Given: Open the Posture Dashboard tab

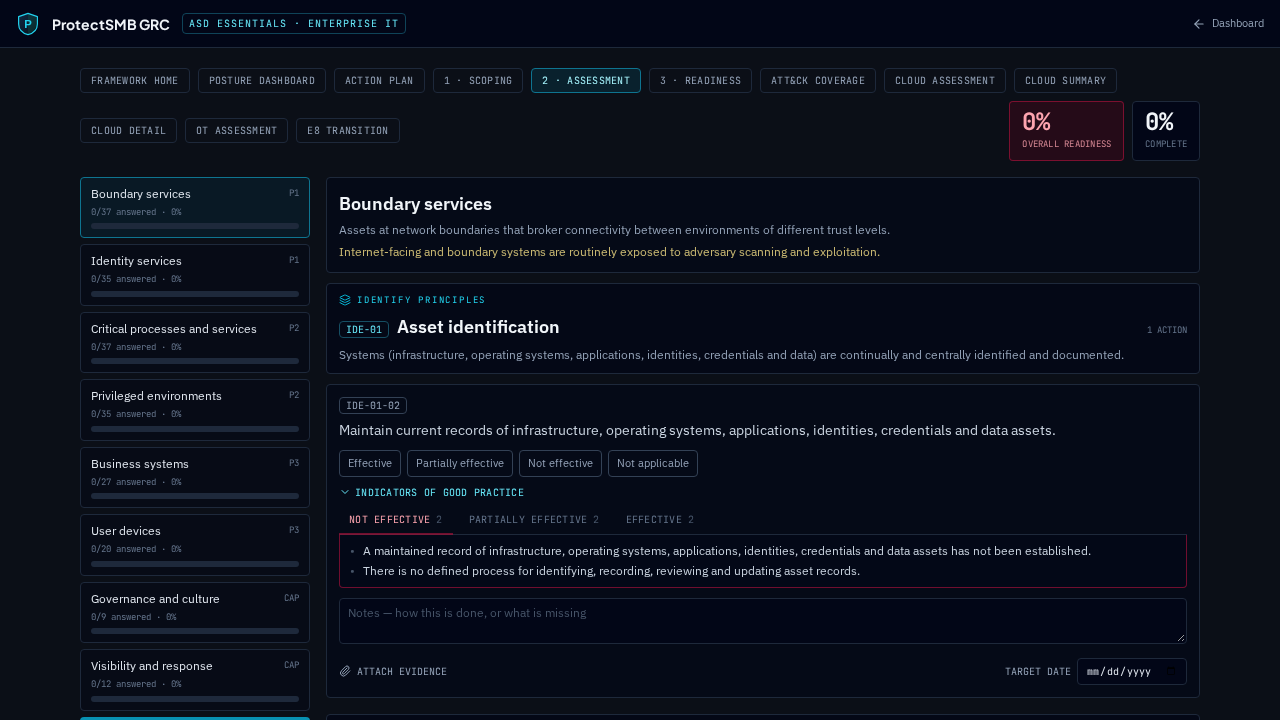Looking at the screenshot, I should click(x=262, y=81).
